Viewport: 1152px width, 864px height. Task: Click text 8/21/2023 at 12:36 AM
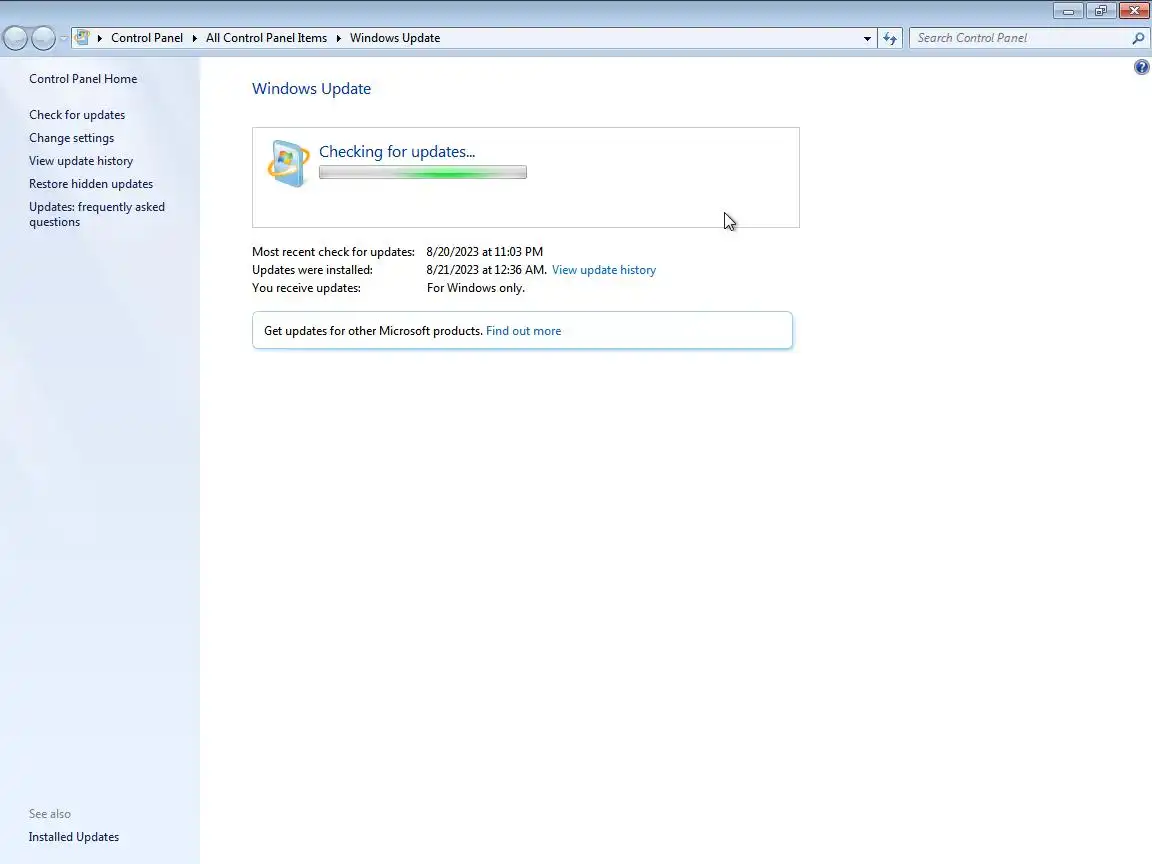click(486, 270)
